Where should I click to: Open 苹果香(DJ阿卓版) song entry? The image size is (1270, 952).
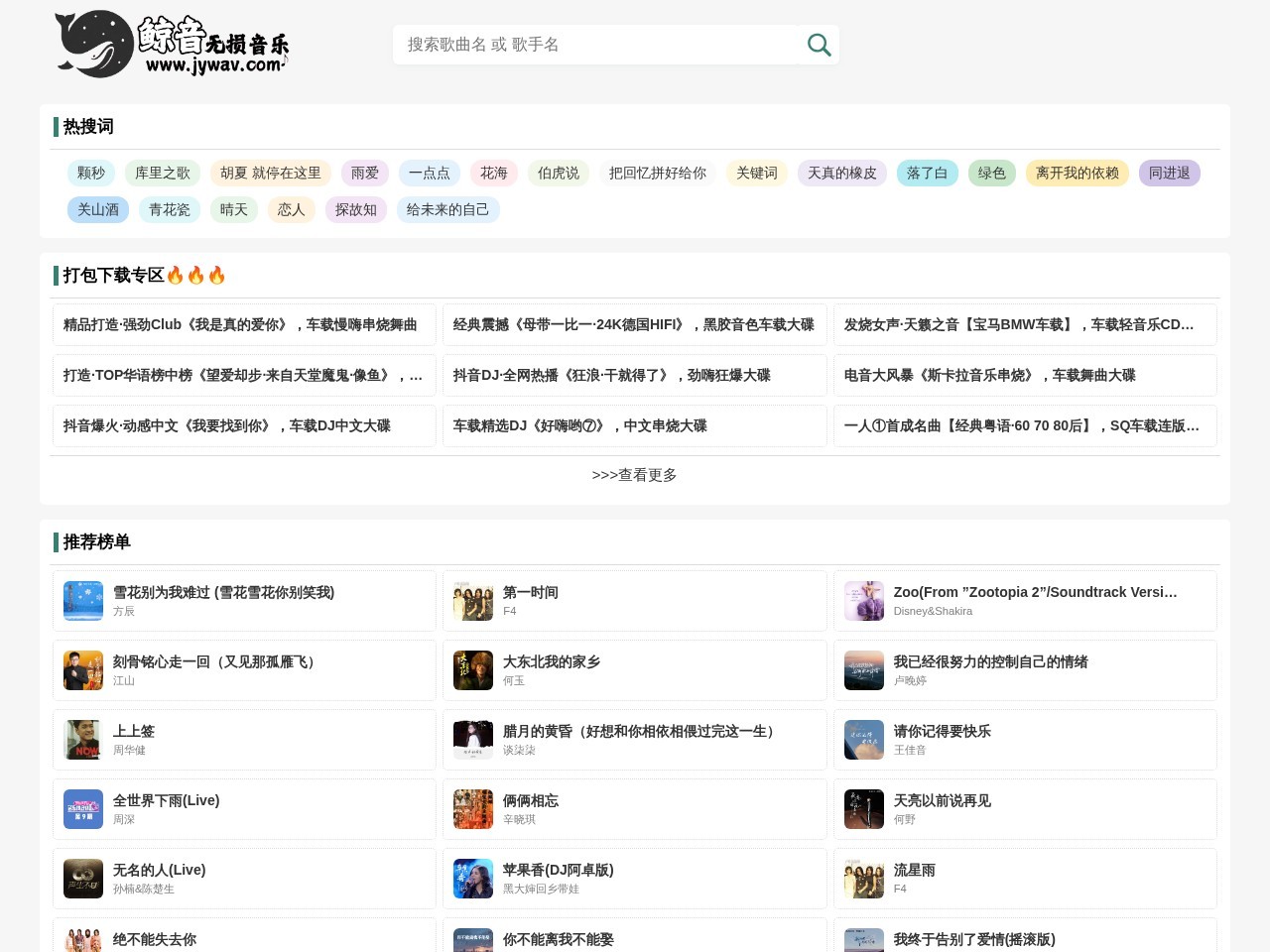tap(558, 870)
